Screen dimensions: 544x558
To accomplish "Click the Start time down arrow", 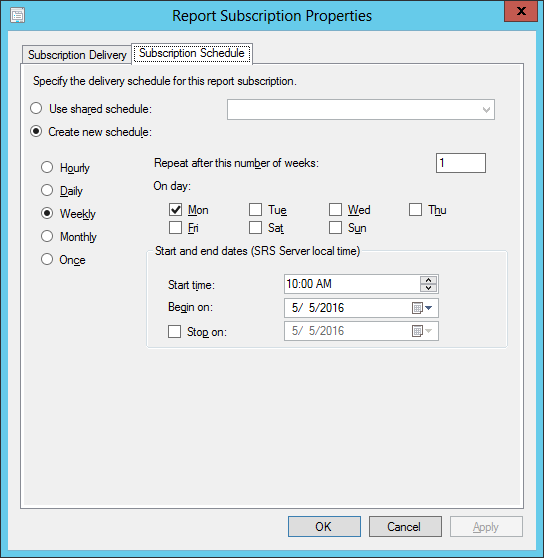I will [428, 288].
